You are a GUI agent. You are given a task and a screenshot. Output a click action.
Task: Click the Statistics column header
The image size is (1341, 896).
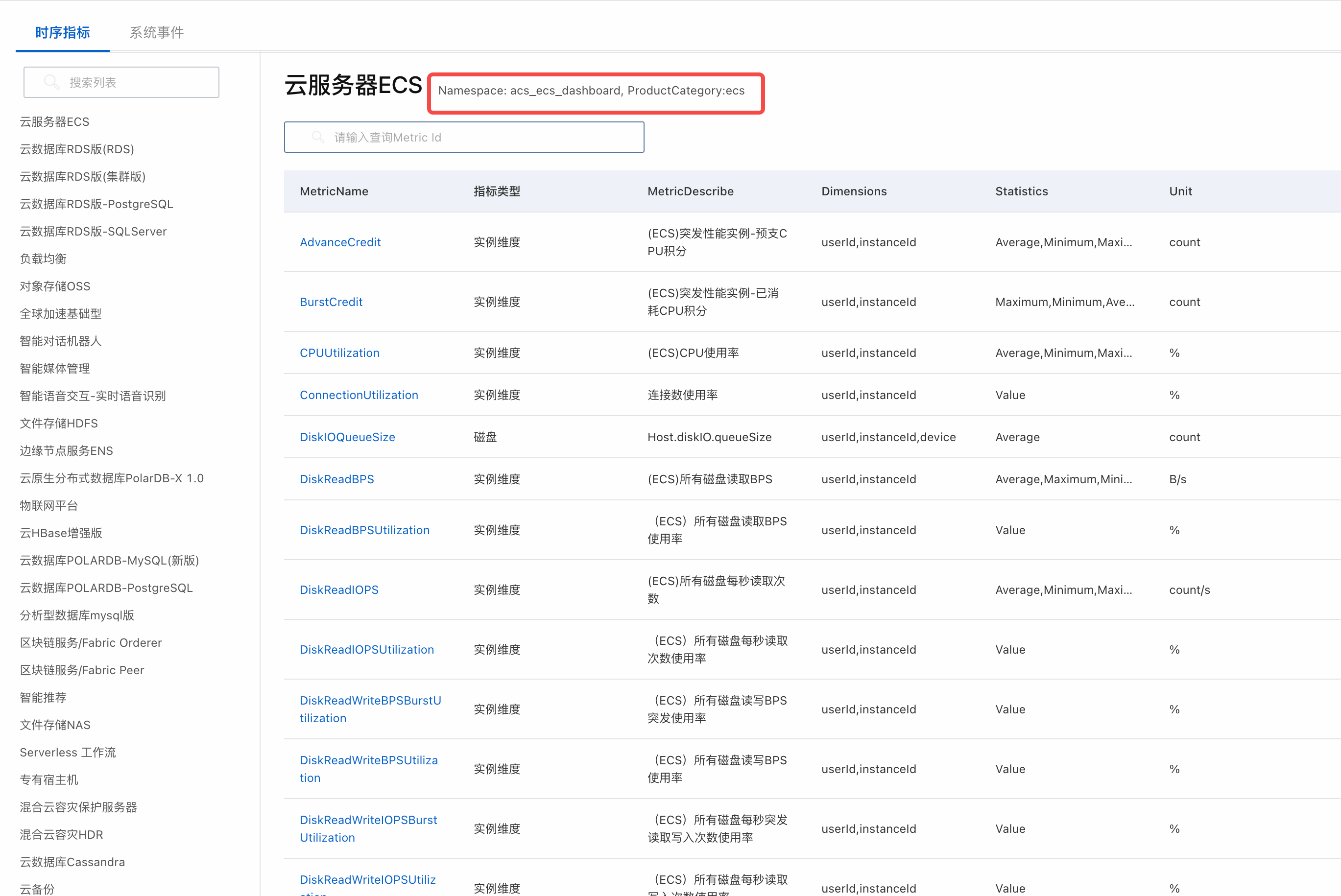(1022, 191)
